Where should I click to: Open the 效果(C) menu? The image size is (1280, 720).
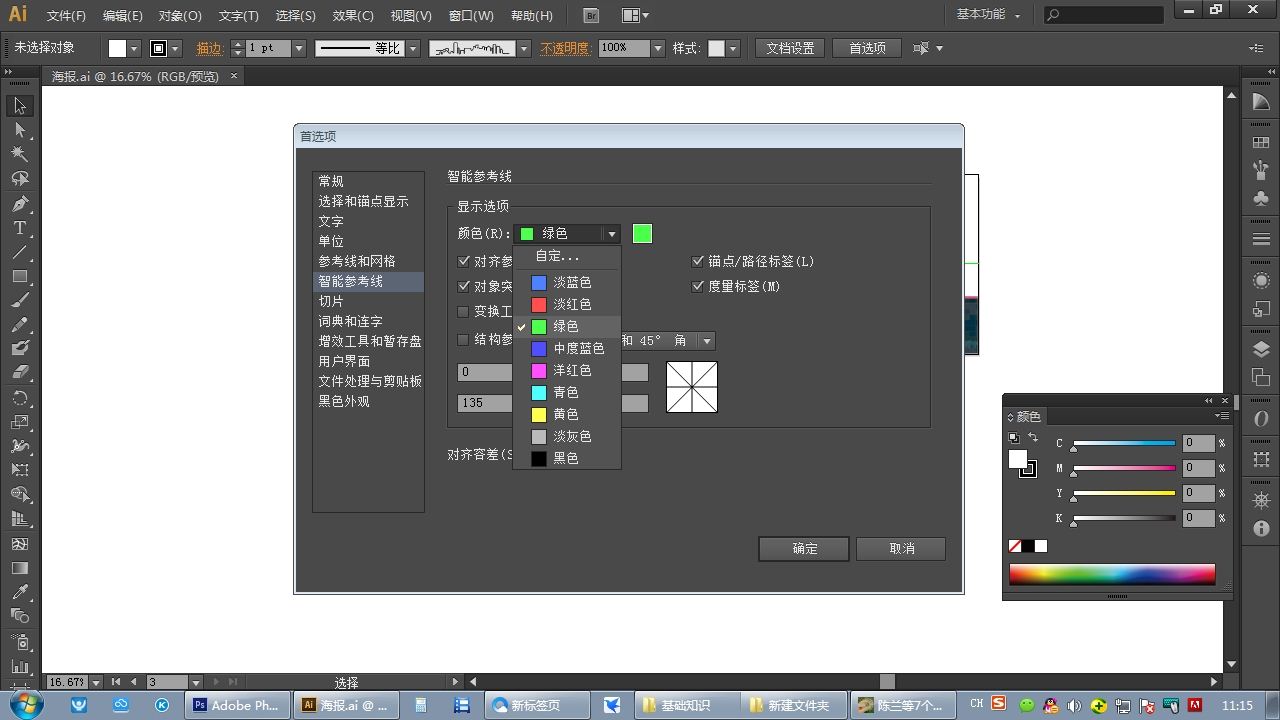click(353, 16)
